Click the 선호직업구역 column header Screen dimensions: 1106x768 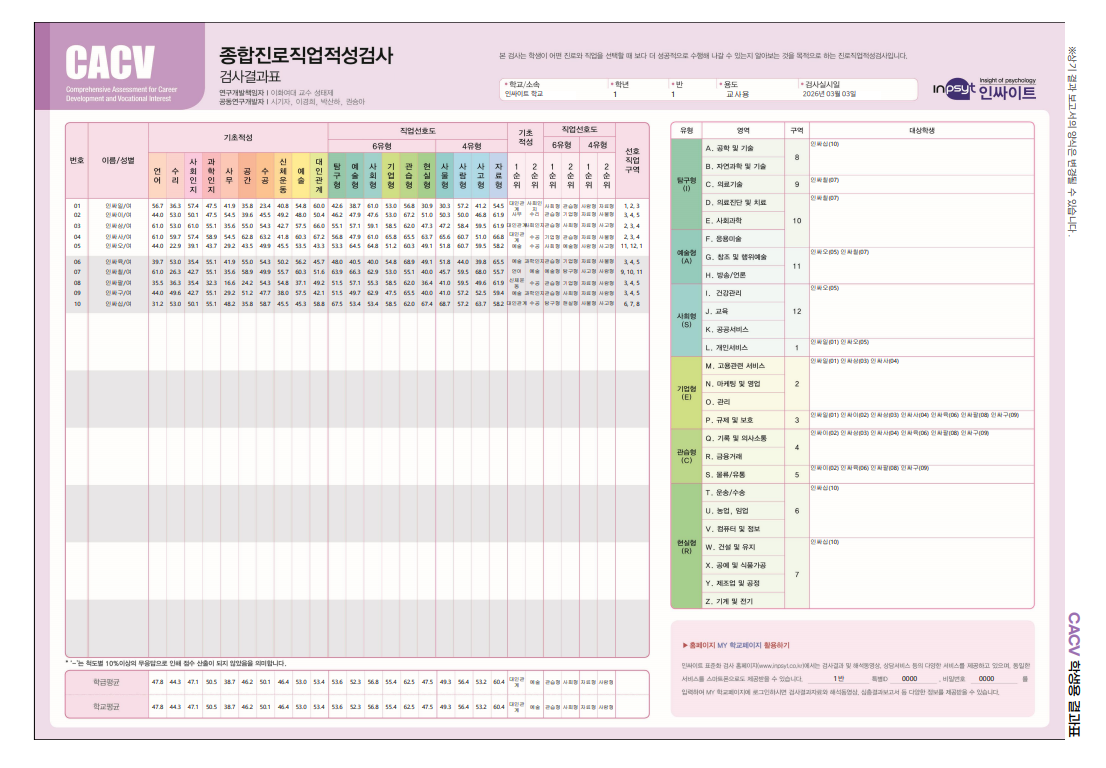point(632,161)
